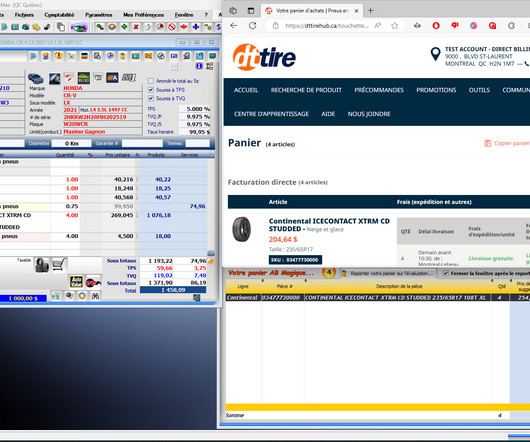Reload the dttirehub browser page
The image size is (530, 442).
pyautogui.click(x=252, y=26)
